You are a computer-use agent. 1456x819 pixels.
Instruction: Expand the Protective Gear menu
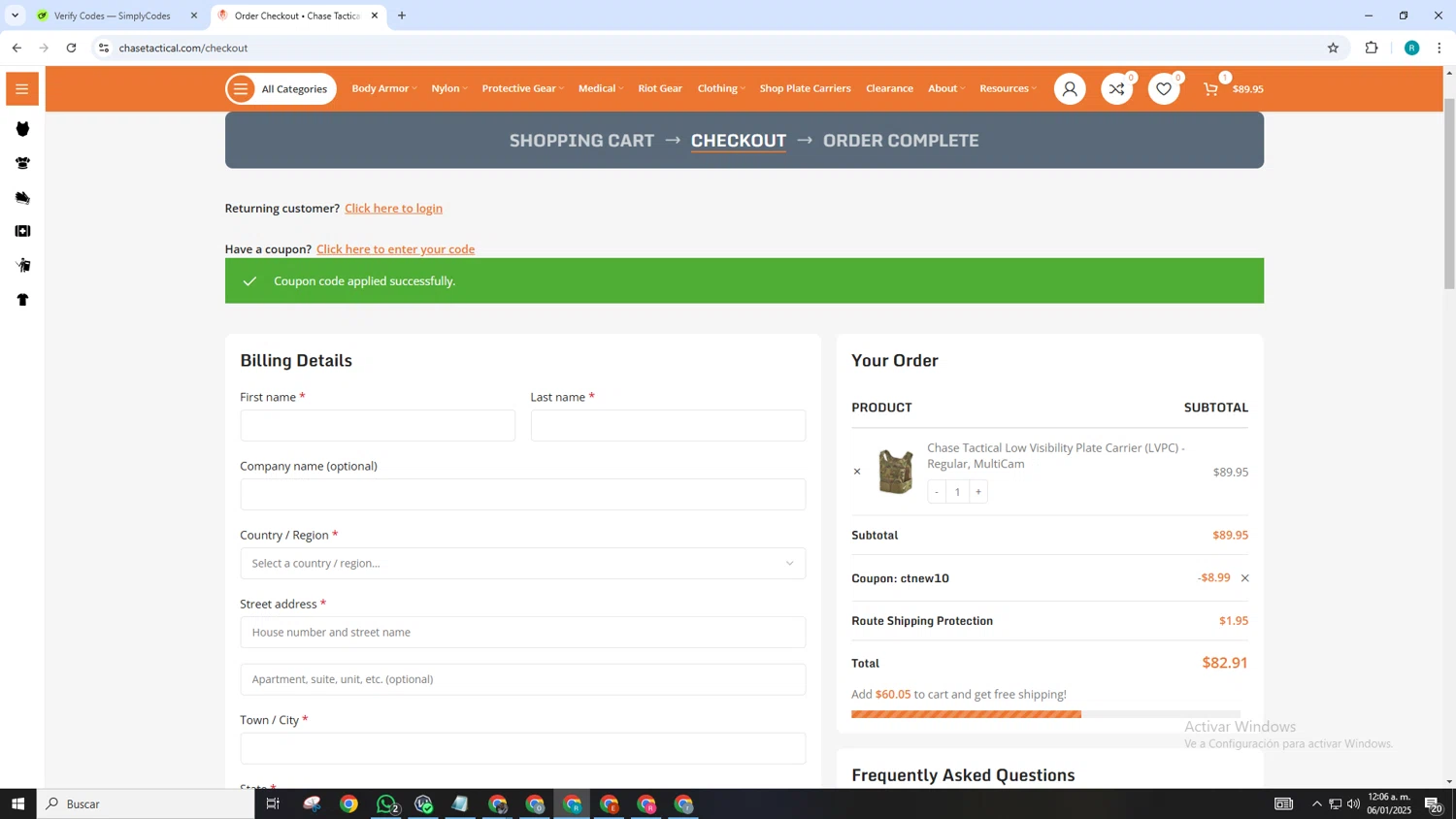pyautogui.click(x=522, y=88)
